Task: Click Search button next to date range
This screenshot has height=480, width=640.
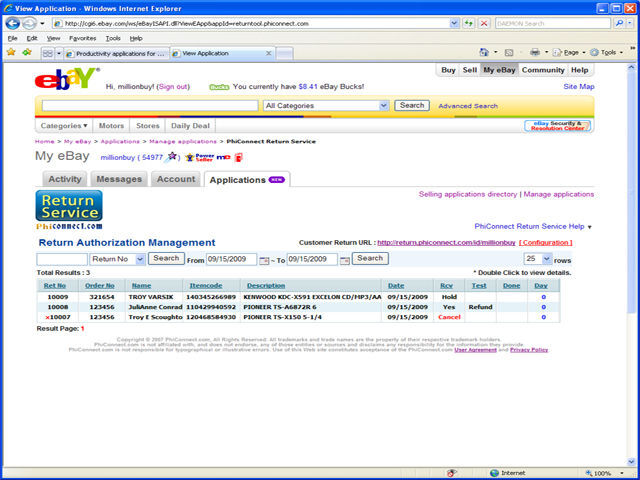Action: point(370,258)
